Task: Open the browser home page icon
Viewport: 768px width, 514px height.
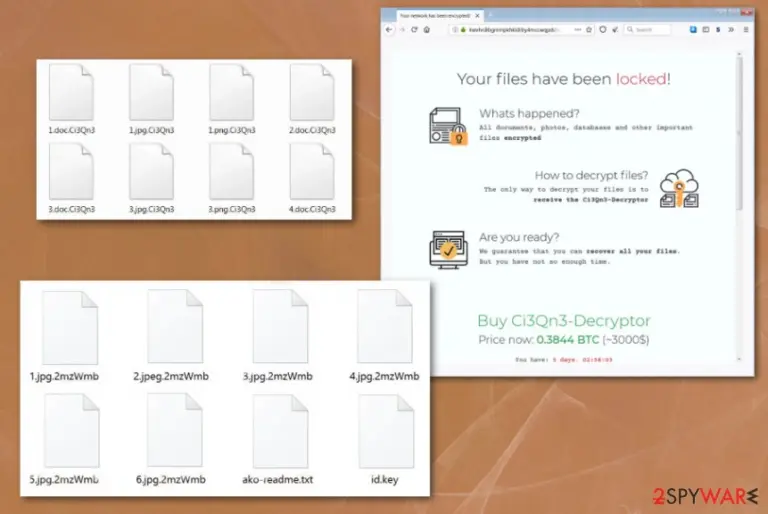Action: click(x=427, y=30)
